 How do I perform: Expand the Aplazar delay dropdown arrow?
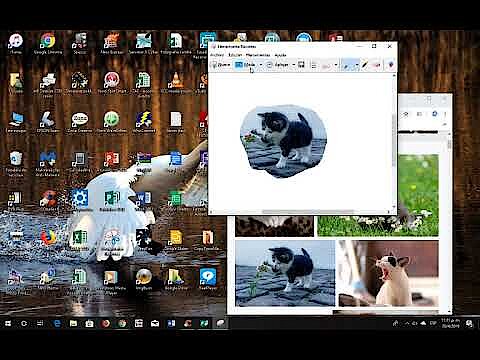click(294, 65)
